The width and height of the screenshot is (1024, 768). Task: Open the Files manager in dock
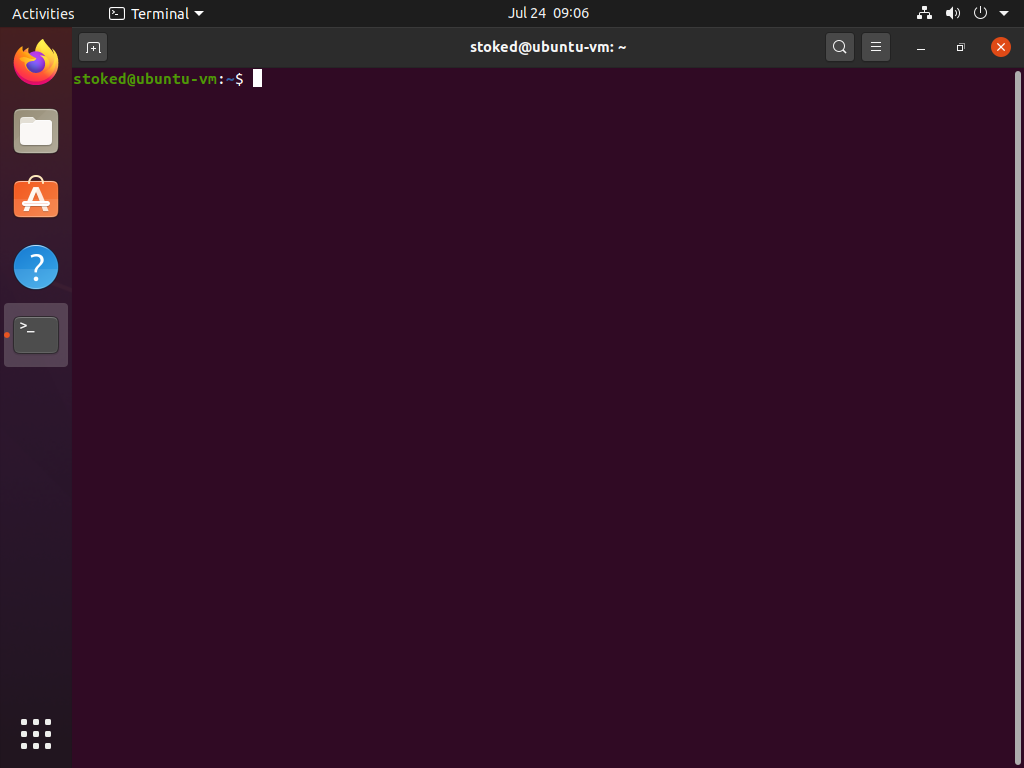click(36, 131)
